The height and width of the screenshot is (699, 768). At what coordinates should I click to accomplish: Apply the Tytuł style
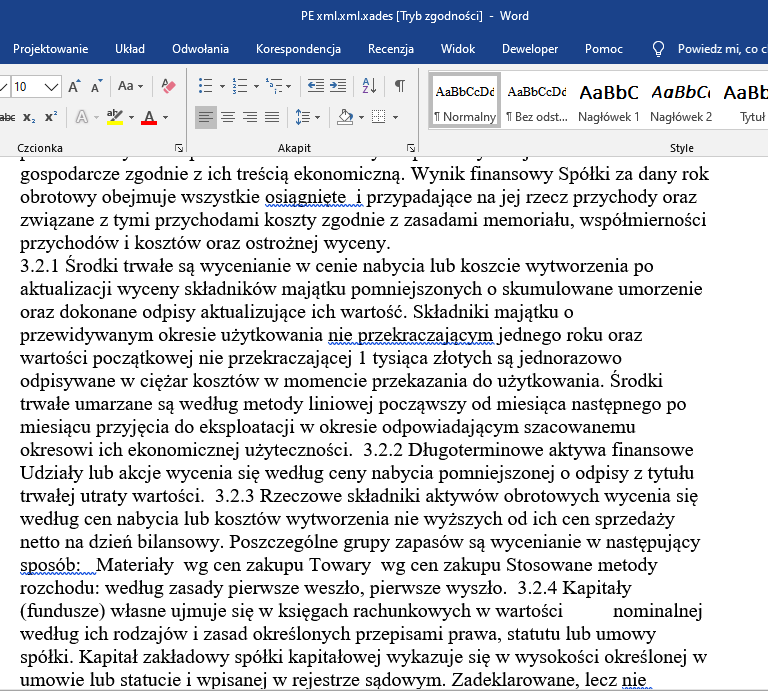tap(744, 101)
